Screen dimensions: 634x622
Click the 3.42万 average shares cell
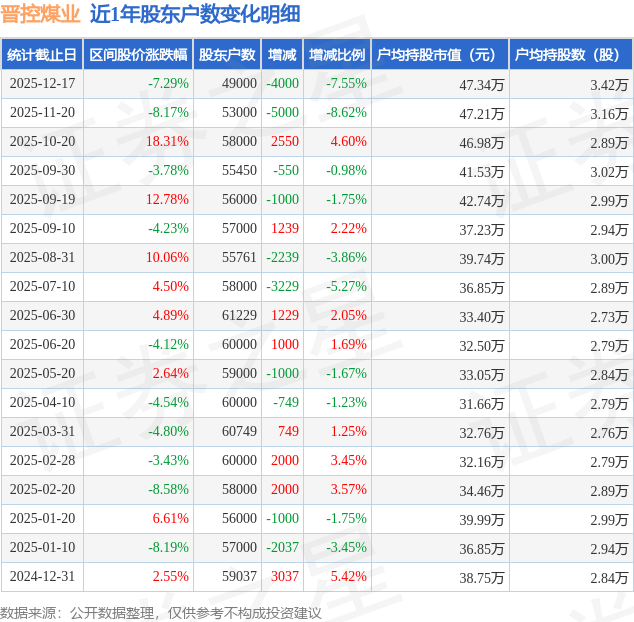click(x=609, y=84)
